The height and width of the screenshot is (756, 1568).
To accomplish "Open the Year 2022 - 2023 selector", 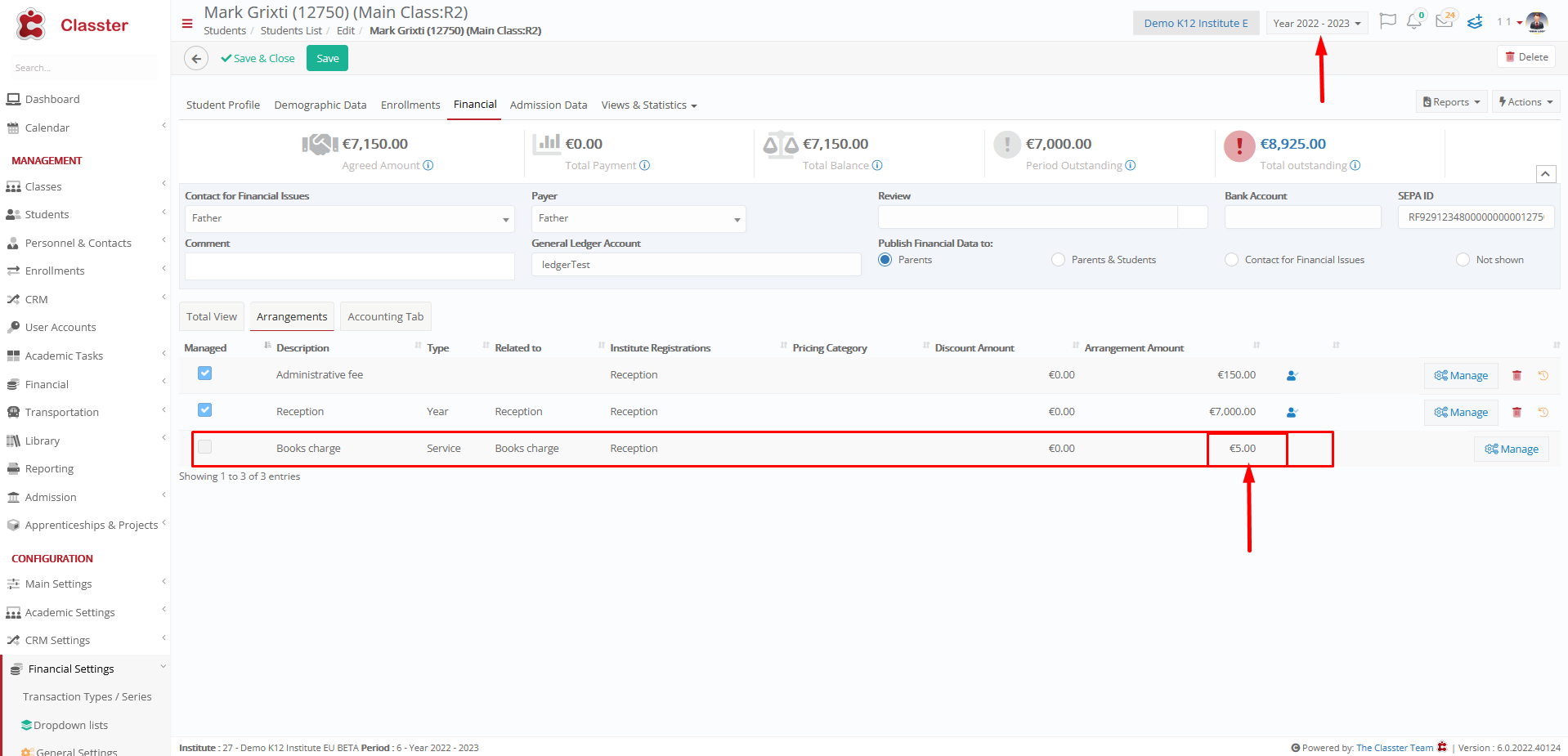I will pos(1316,23).
